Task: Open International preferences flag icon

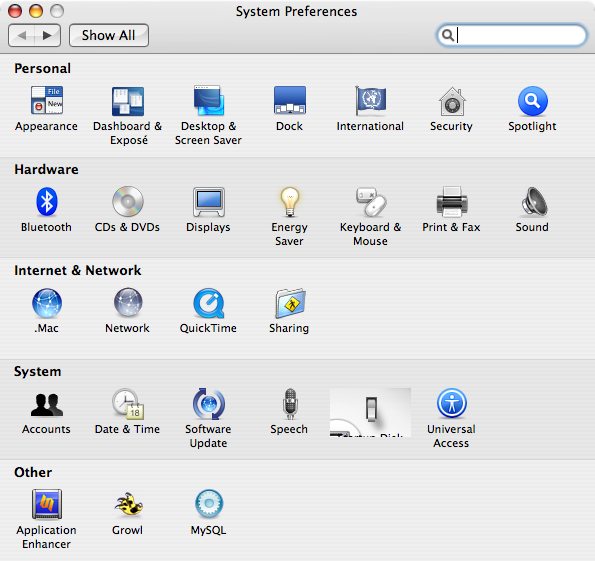Action: tap(370, 100)
